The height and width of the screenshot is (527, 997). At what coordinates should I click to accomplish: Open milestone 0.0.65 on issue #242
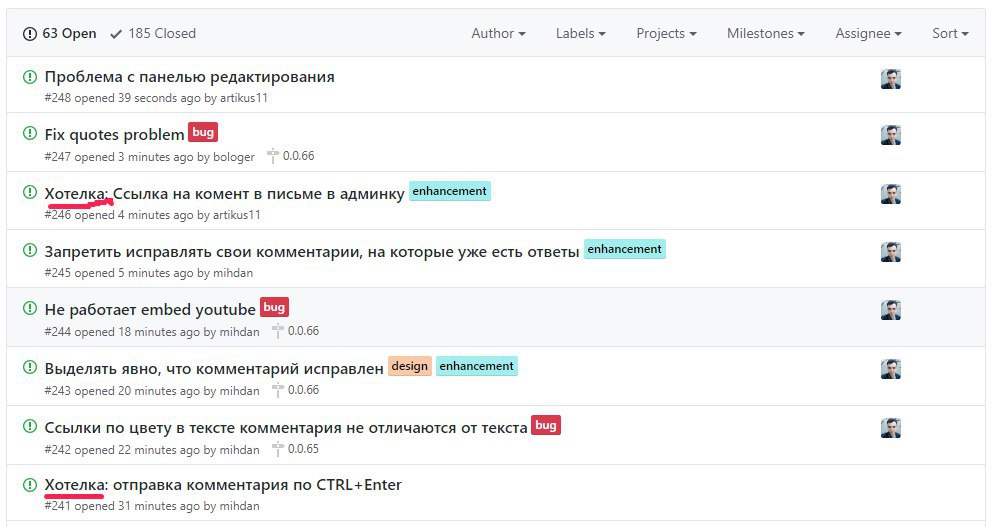coord(296,449)
